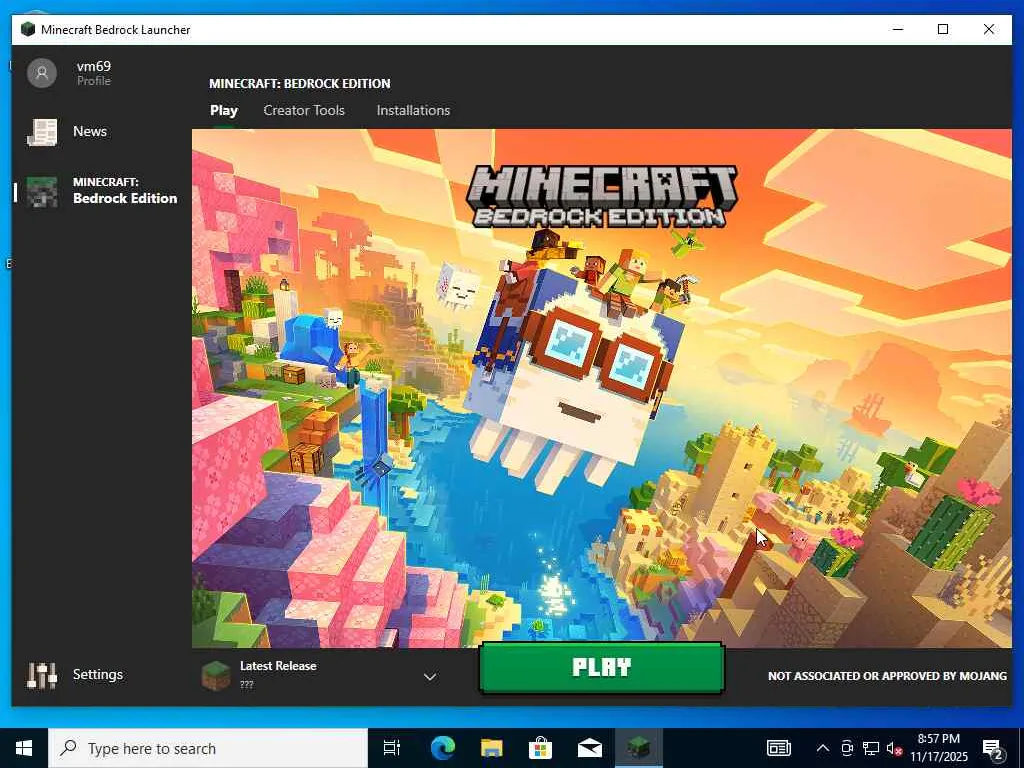Maximize the Minecraft Bedrock Launcher window
This screenshot has width=1024, height=768.
[x=943, y=29]
